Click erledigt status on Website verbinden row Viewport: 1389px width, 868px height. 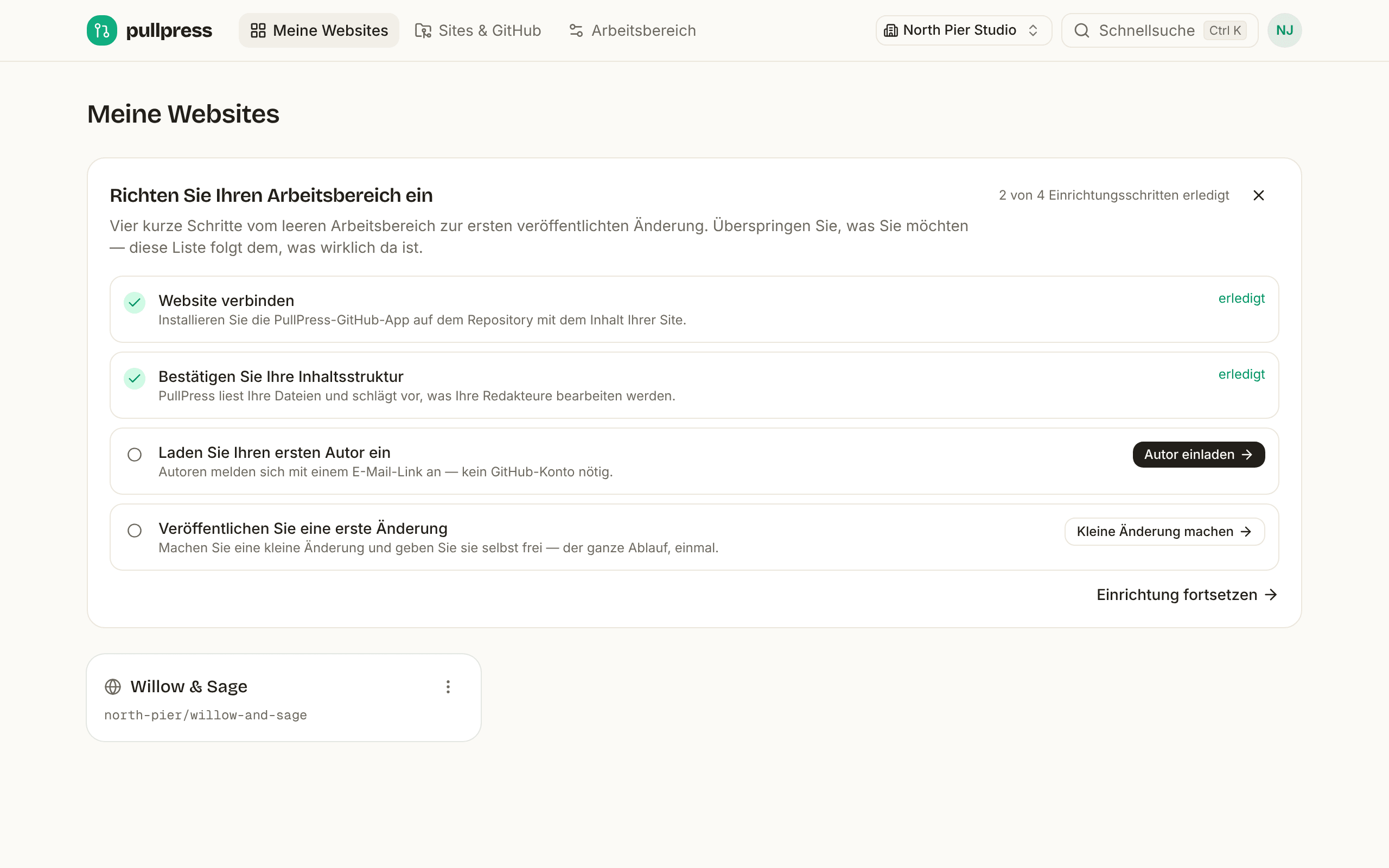tap(1241, 298)
